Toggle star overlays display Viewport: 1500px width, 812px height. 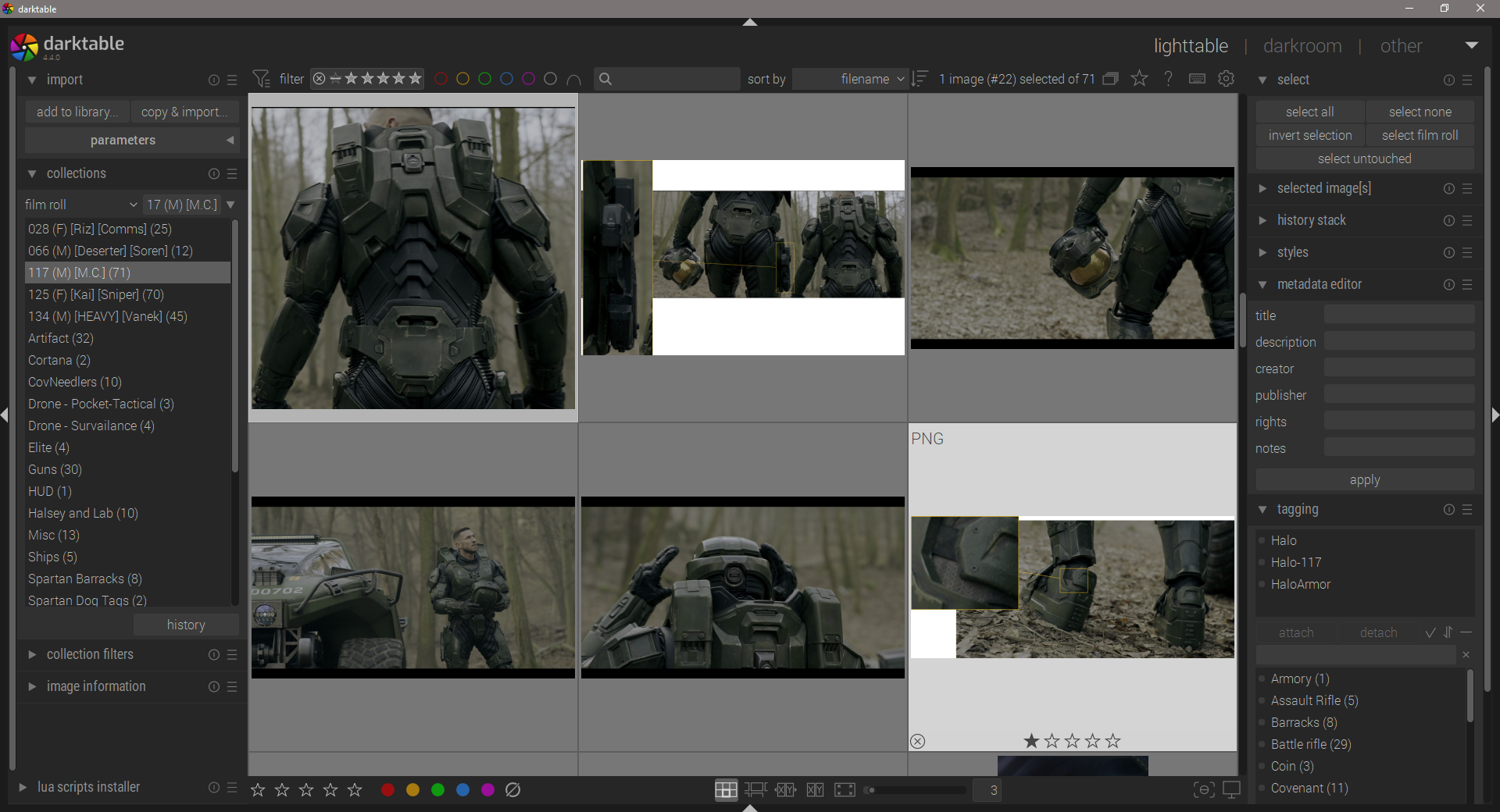tap(1139, 79)
